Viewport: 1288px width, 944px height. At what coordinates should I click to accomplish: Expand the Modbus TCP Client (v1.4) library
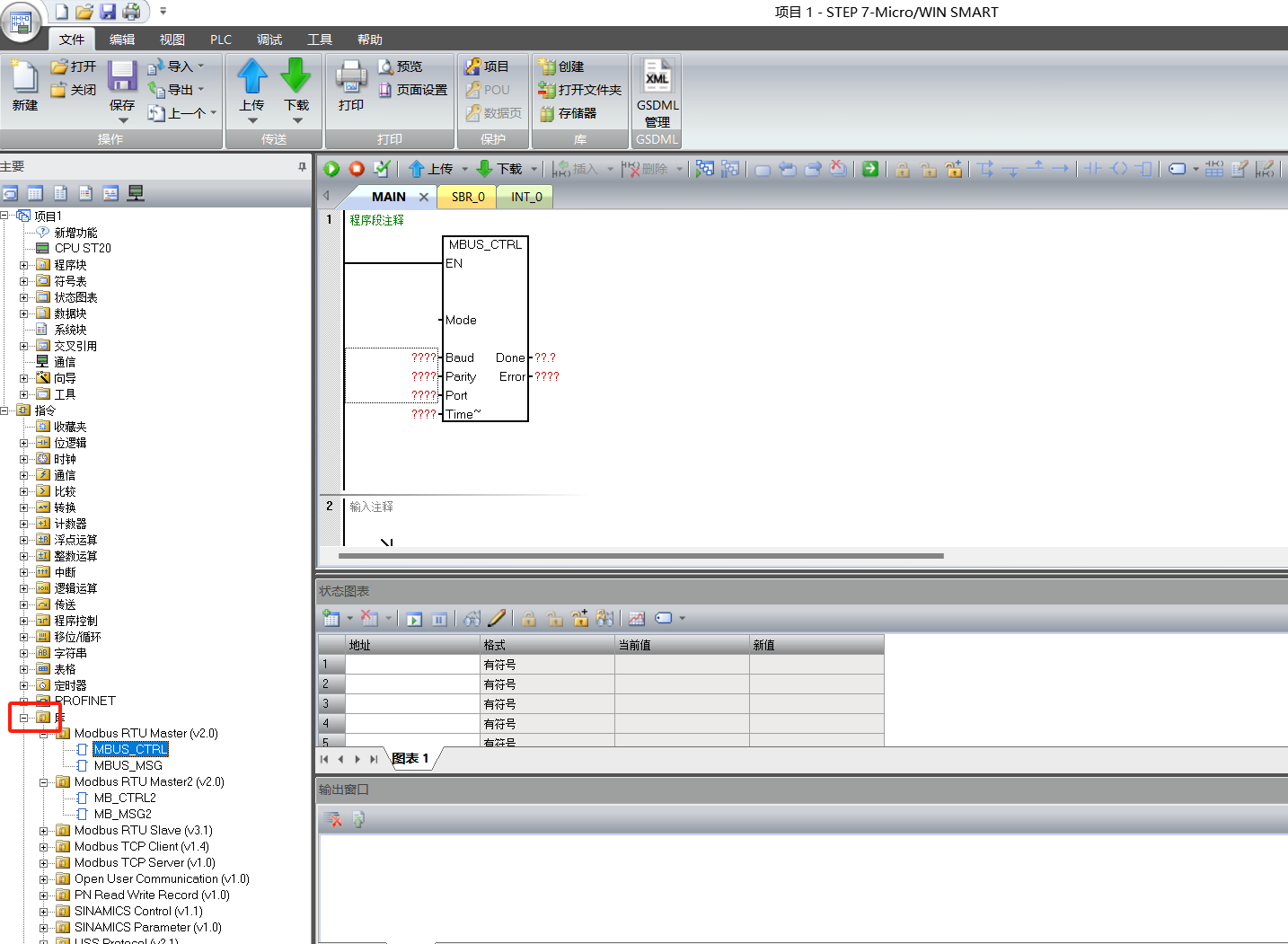pos(43,847)
